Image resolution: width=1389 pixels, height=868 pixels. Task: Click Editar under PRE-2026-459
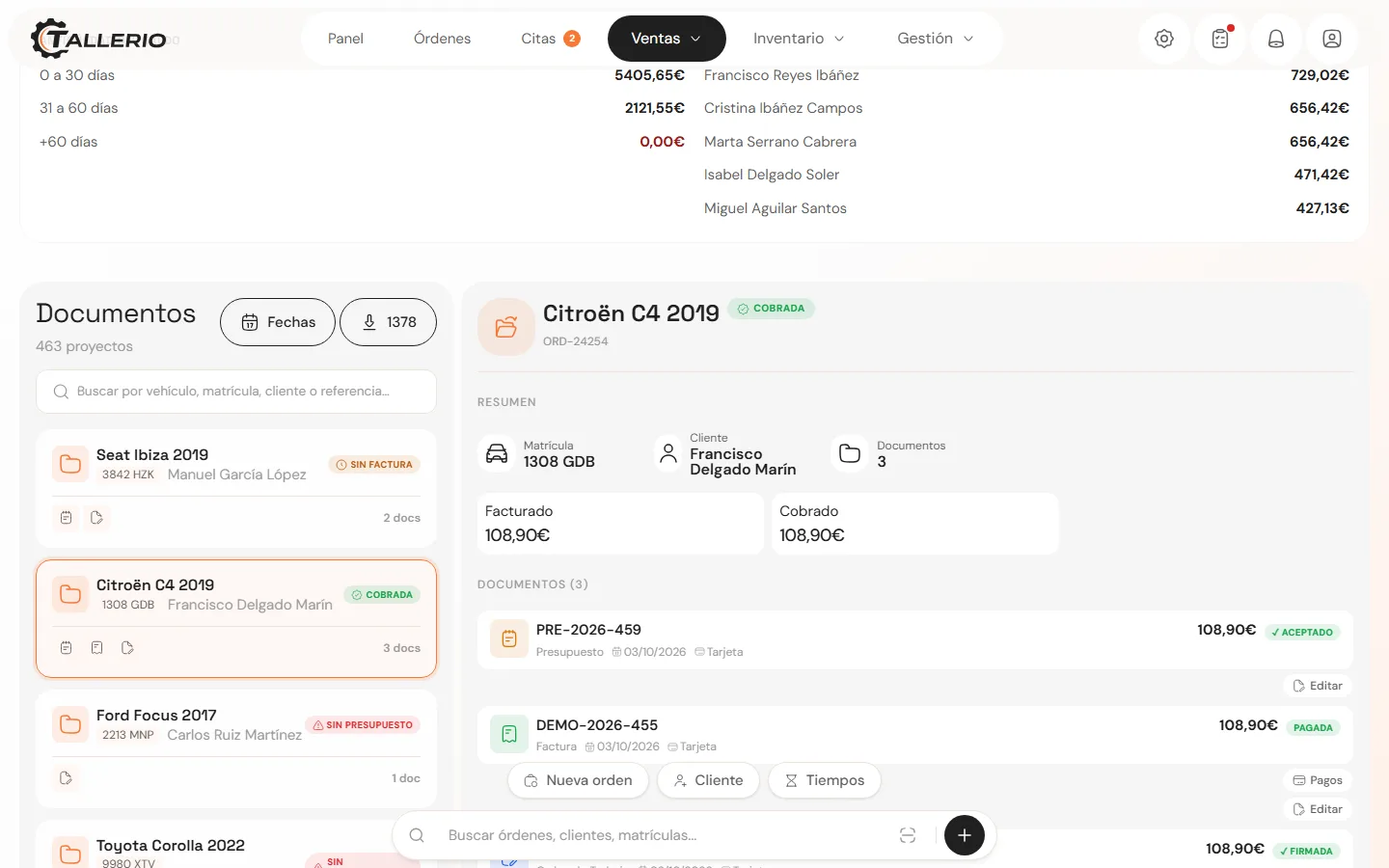pos(1318,686)
